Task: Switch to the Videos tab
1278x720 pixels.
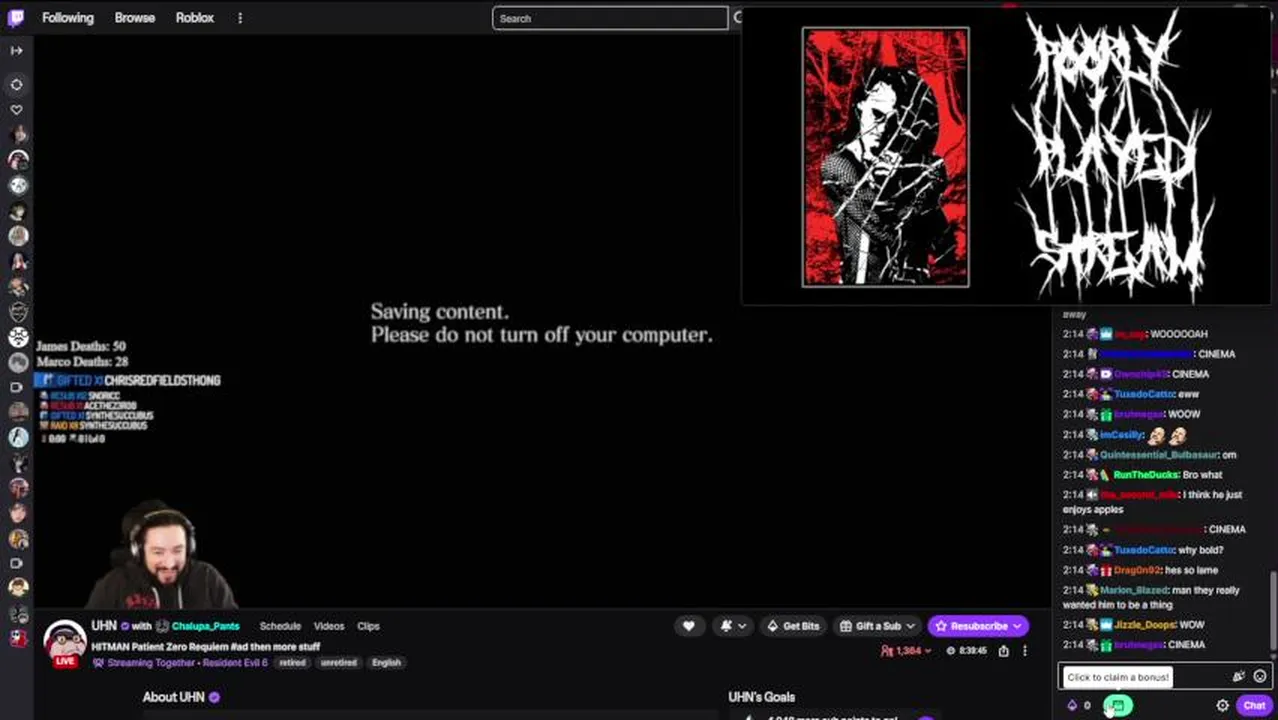Action: pyautogui.click(x=329, y=626)
